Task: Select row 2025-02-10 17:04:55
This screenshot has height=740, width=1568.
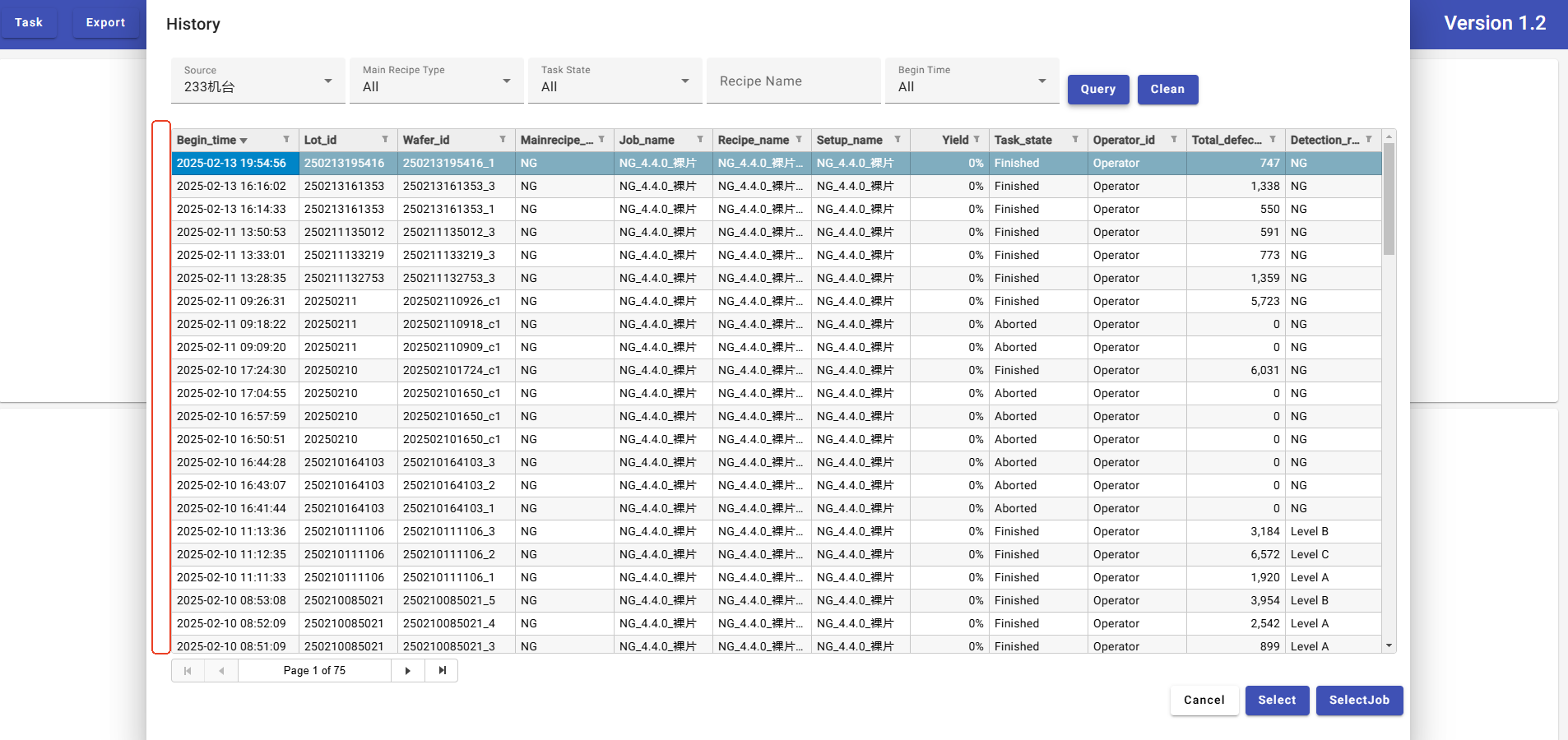Action: tap(777, 393)
